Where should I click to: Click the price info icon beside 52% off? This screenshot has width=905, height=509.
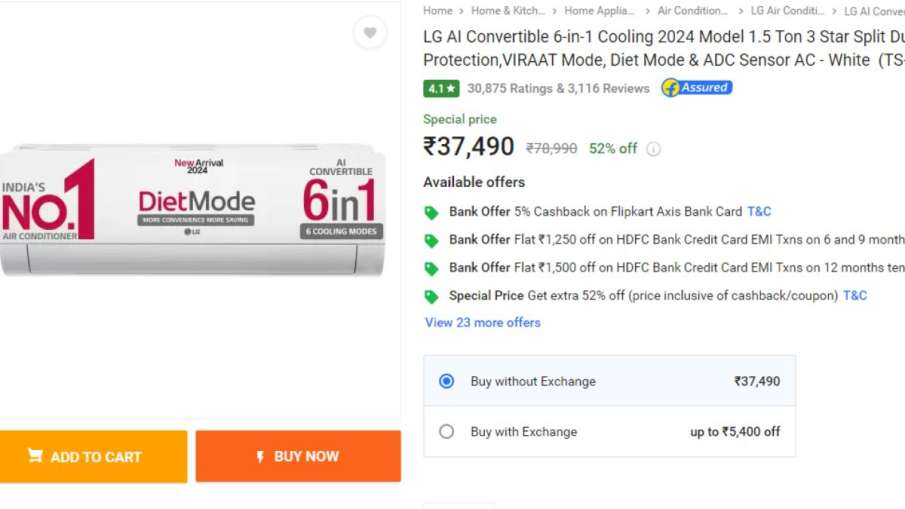(653, 149)
